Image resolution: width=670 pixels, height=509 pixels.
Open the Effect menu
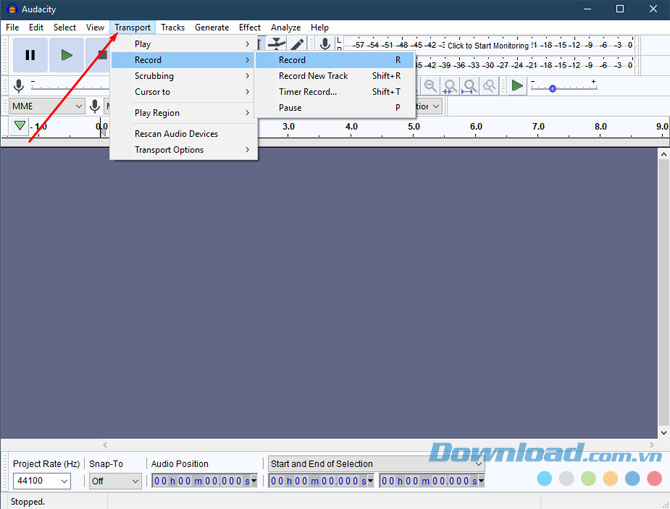250,27
